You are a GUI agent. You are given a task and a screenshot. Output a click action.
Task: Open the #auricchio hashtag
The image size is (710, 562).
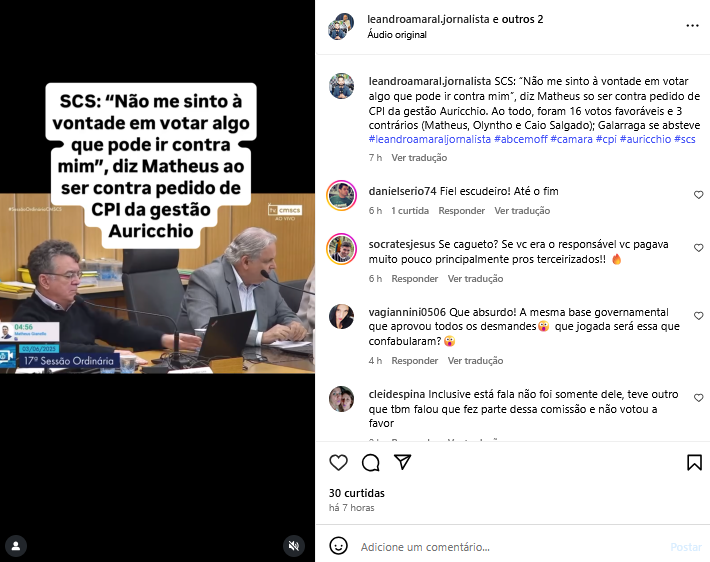645,139
